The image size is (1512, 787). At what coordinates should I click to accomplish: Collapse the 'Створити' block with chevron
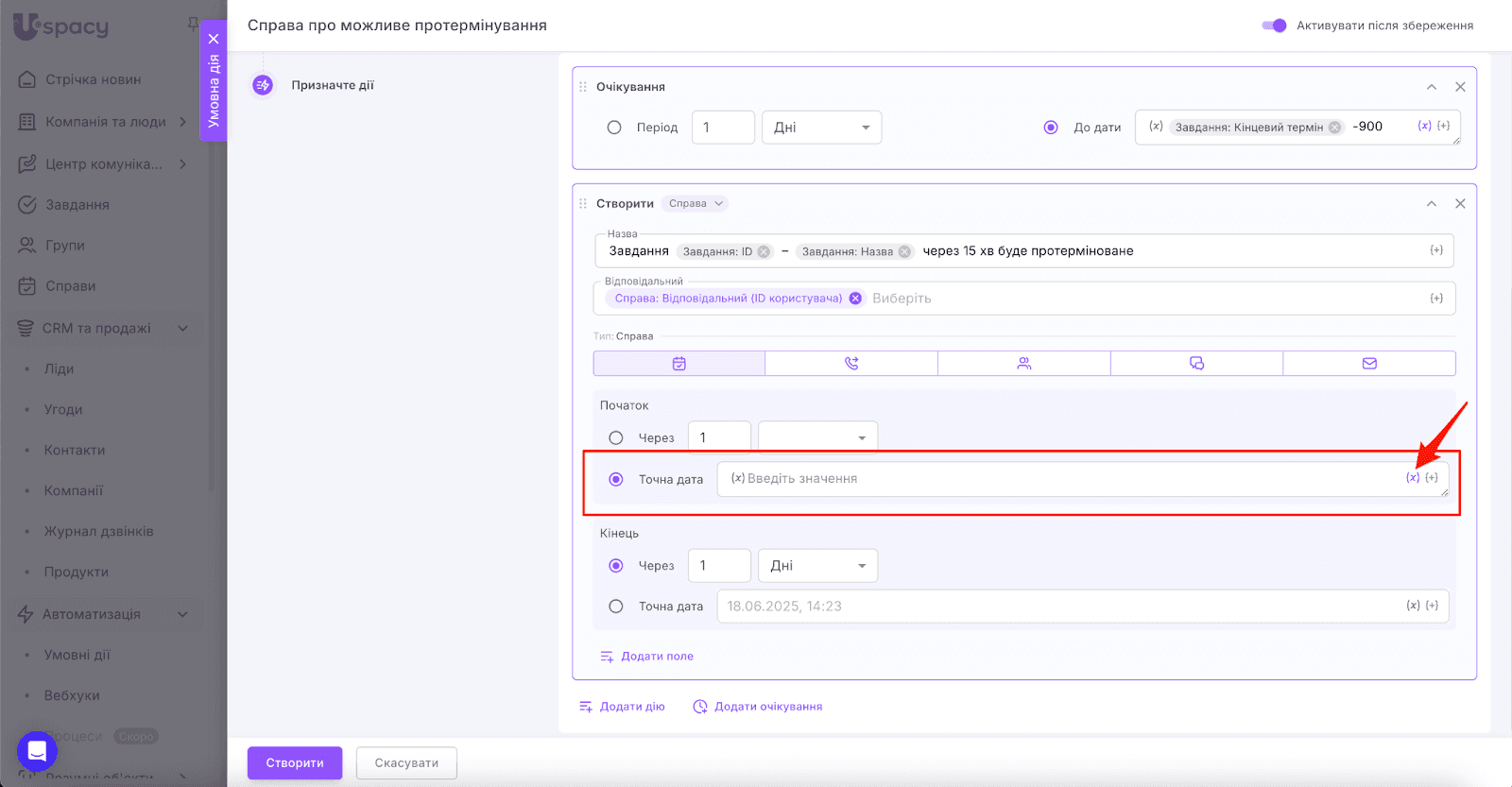1432,204
